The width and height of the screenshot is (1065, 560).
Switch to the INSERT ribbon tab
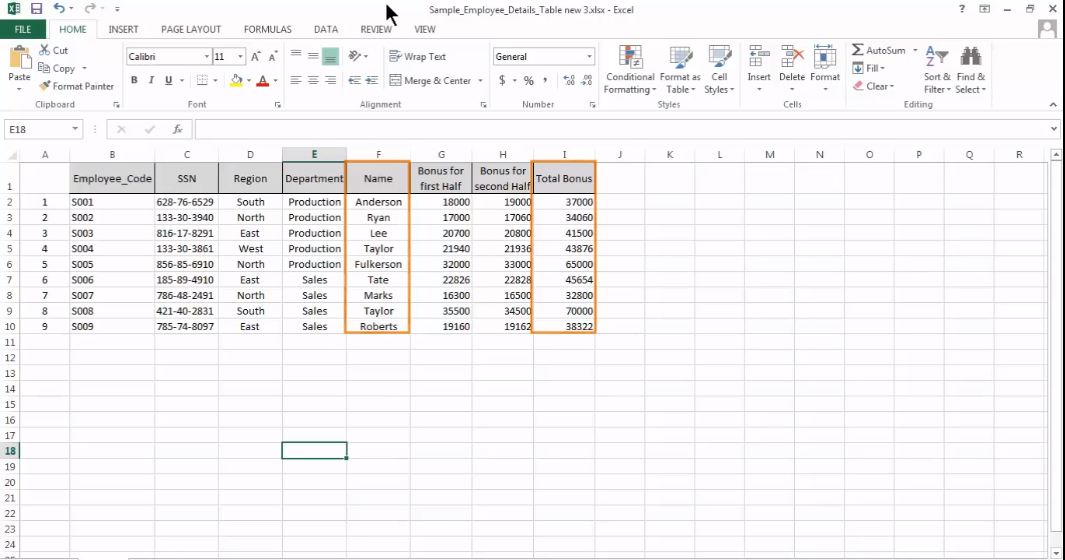pyautogui.click(x=123, y=30)
